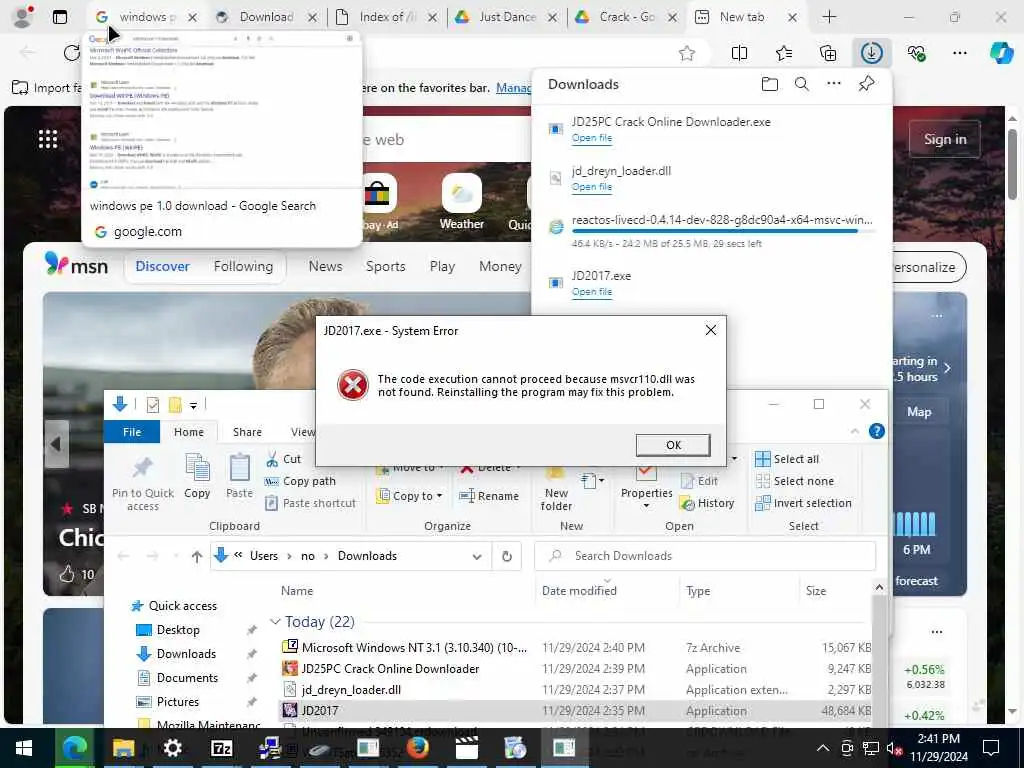1024x768 pixels.
Task: Open Windows Start menu
Action: click(24, 748)
